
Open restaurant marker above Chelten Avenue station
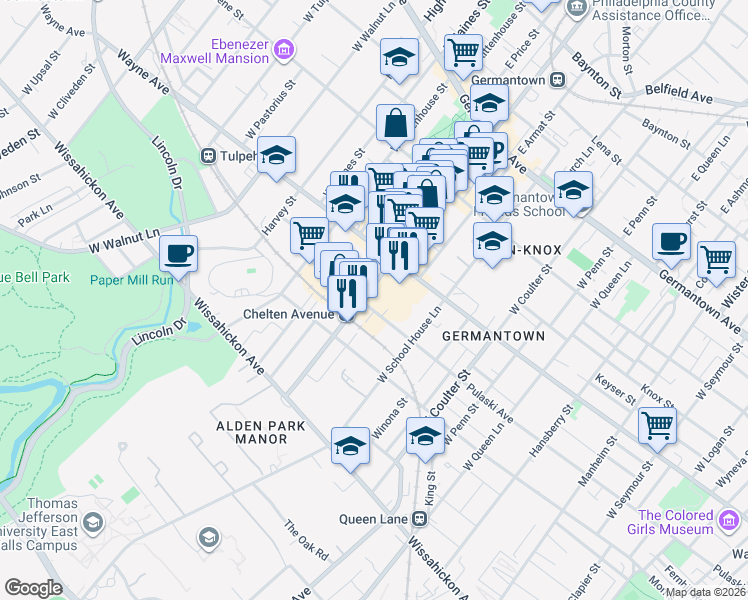pos(347,295)
